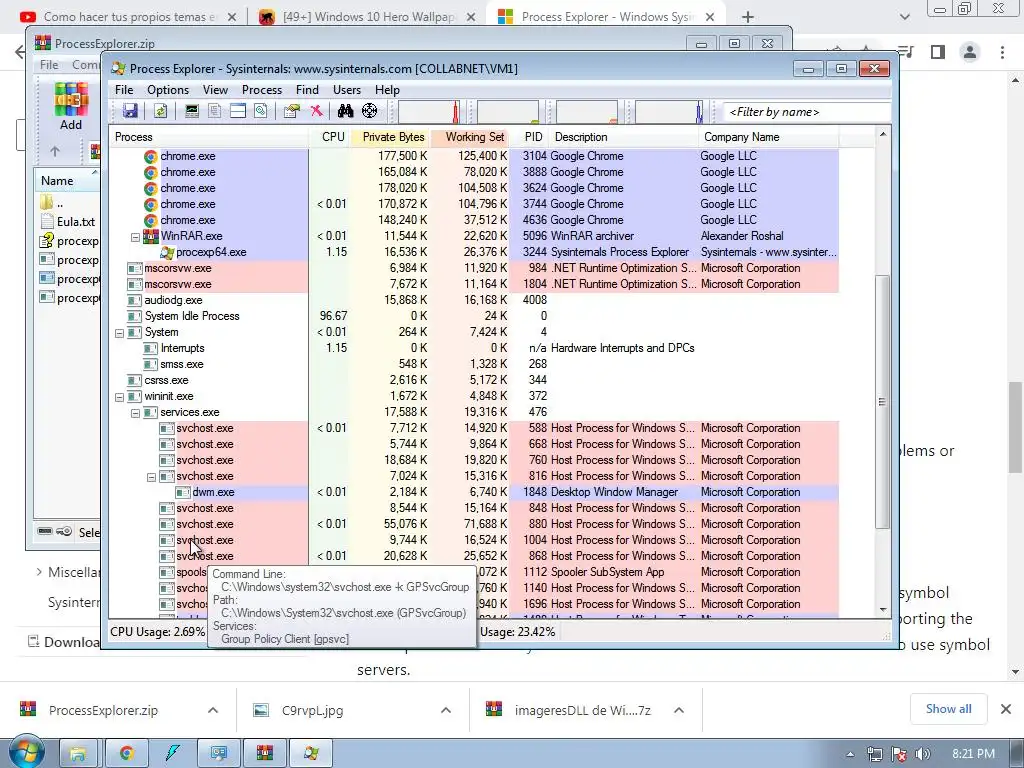The height and width of the screenshot is (768, 1024).
Task: Switch to the 'Como hacer tus propios temas' tab
Action: click(129, 17)
